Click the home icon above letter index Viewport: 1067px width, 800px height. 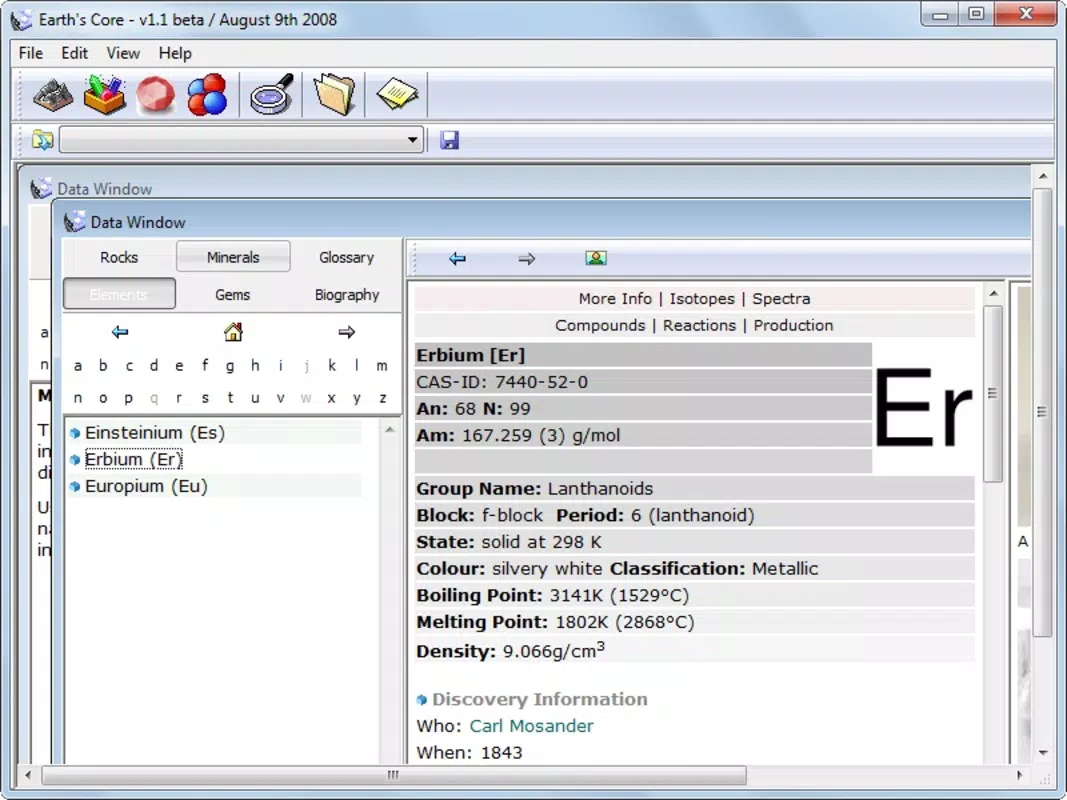pos(233,332)
